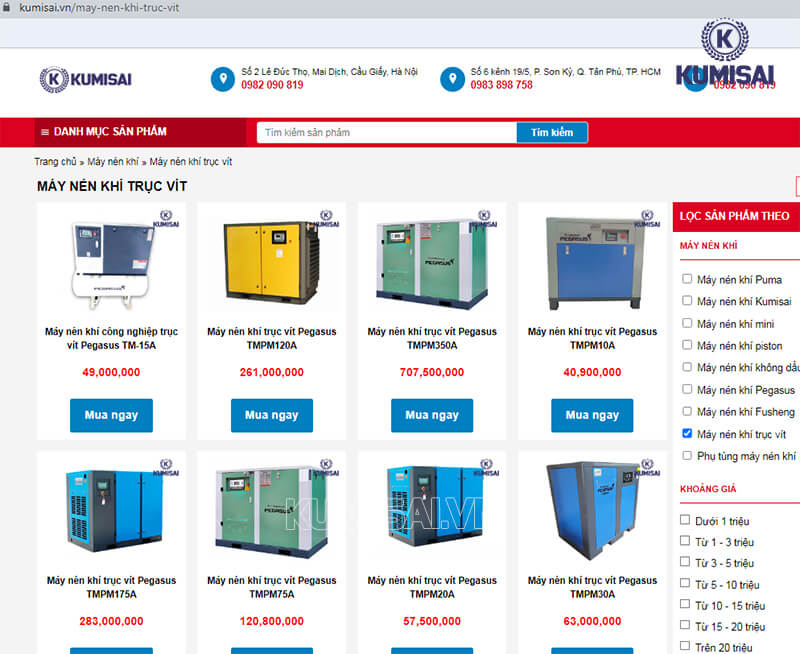
Task: Call the HCM phone number 0983 898 758
Action: click(x=502, y=85)
